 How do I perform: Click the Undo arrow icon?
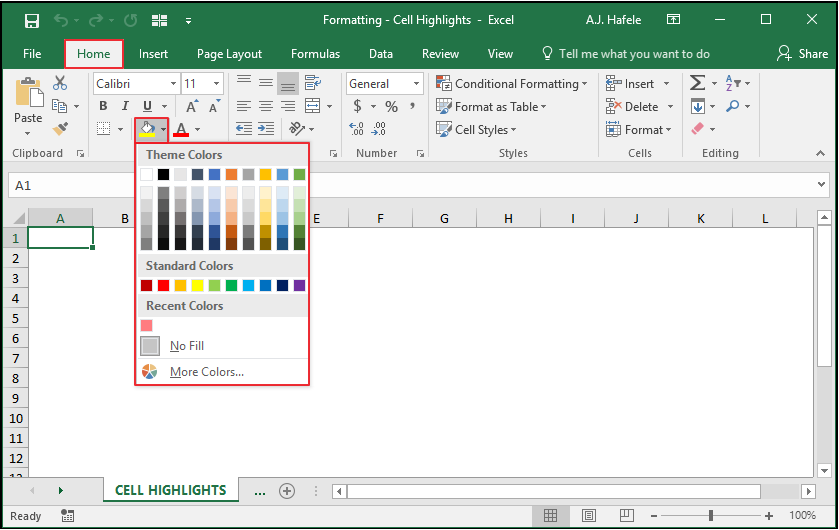tap(60, 20)
